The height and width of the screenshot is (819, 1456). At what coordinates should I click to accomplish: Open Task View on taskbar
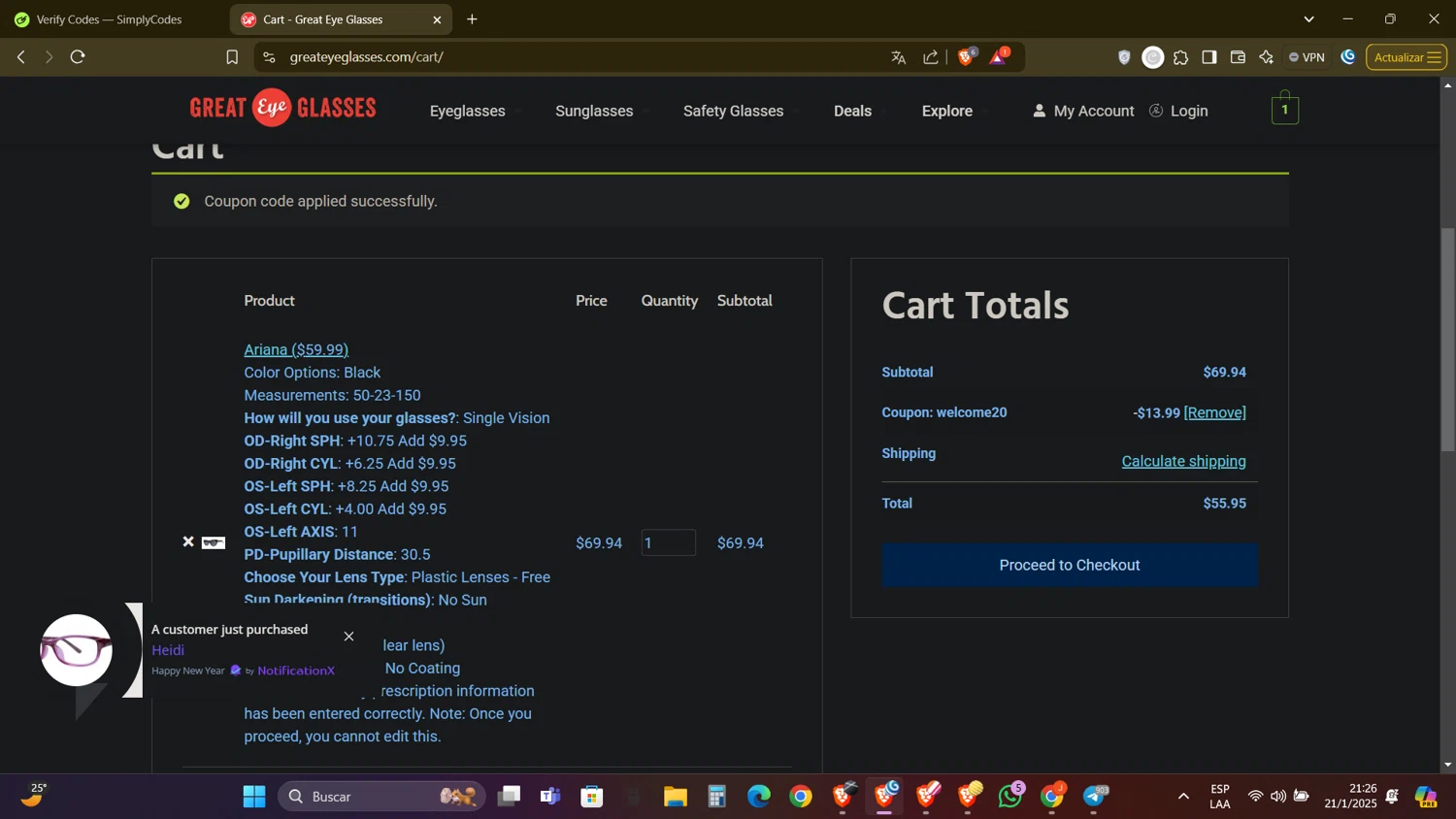(509, 797)
